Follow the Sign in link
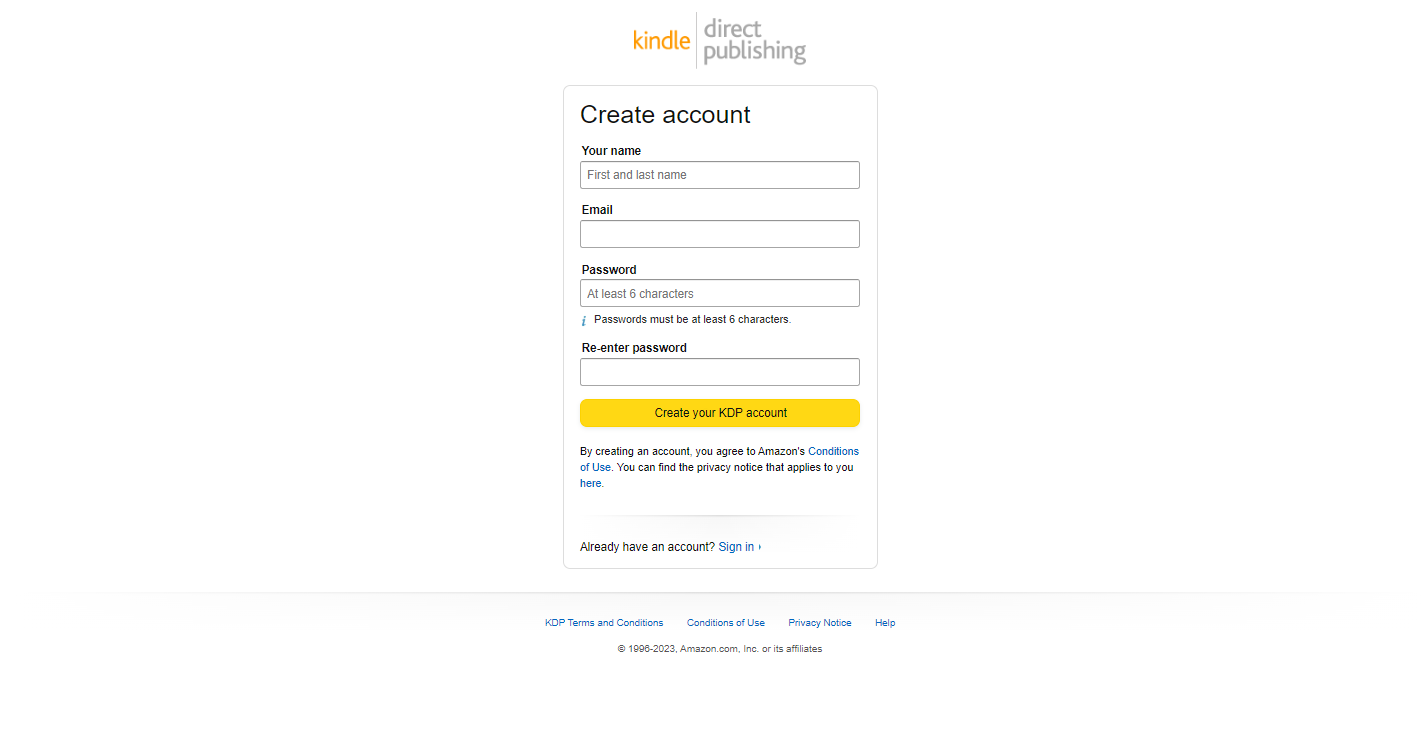The image size is (1424, 733). (736, 547)
